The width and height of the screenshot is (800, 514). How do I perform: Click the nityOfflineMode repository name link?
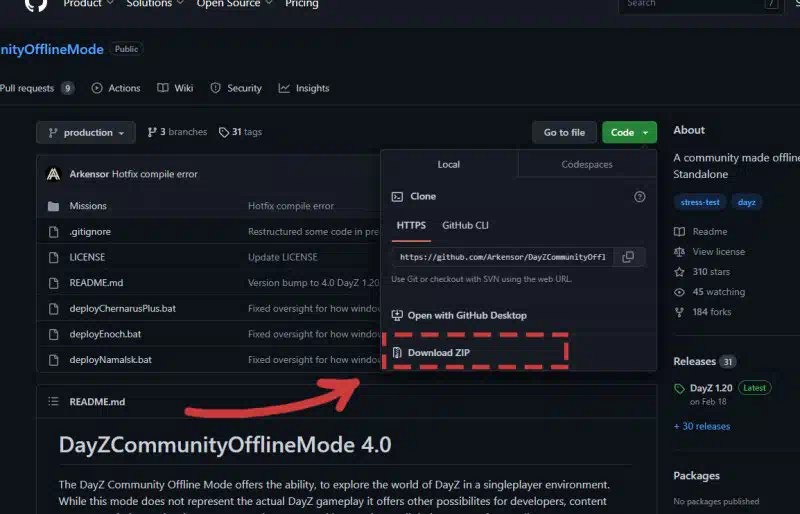coord(52,50)
